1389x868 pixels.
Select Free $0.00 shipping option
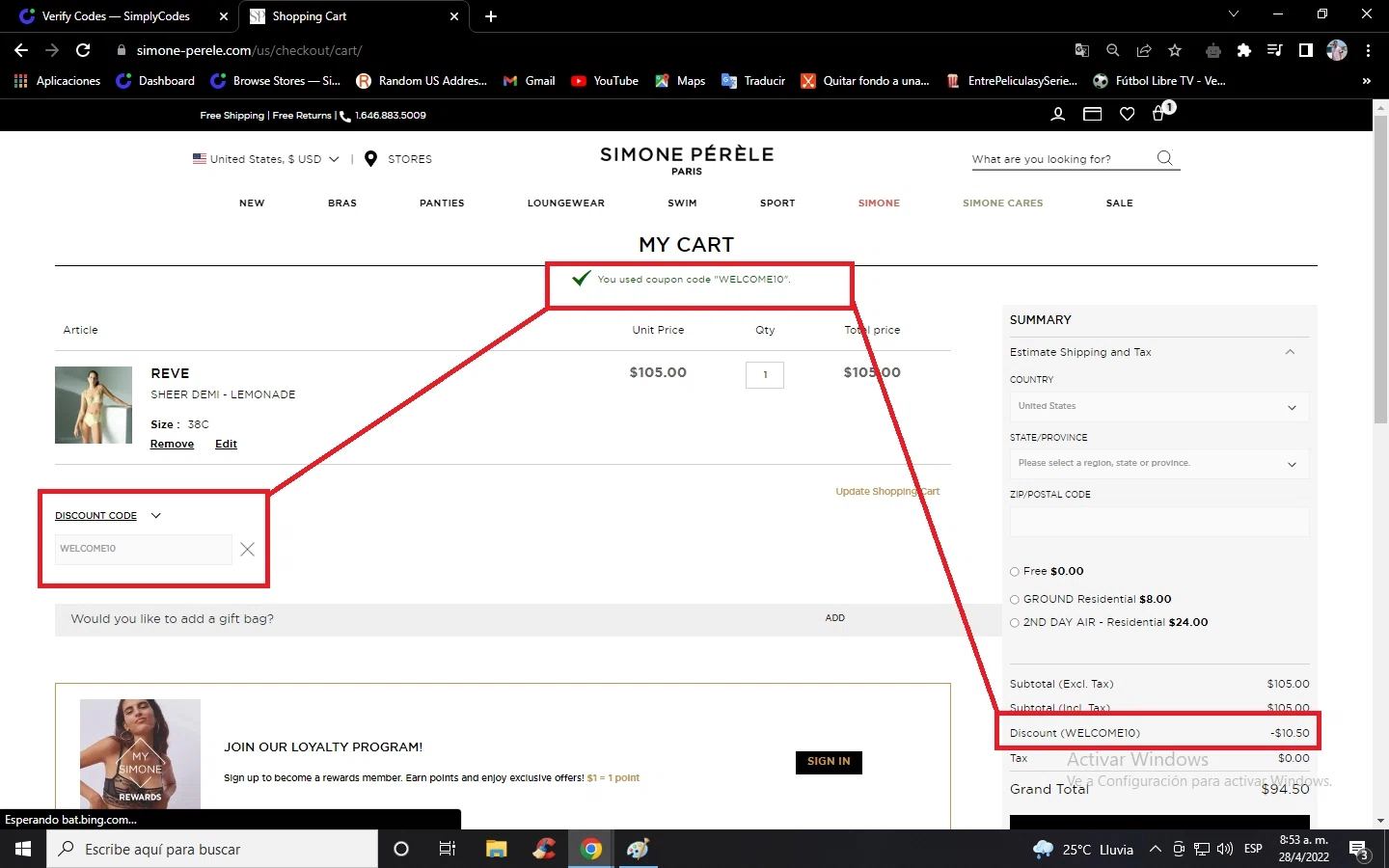(x=1014, y=572)
